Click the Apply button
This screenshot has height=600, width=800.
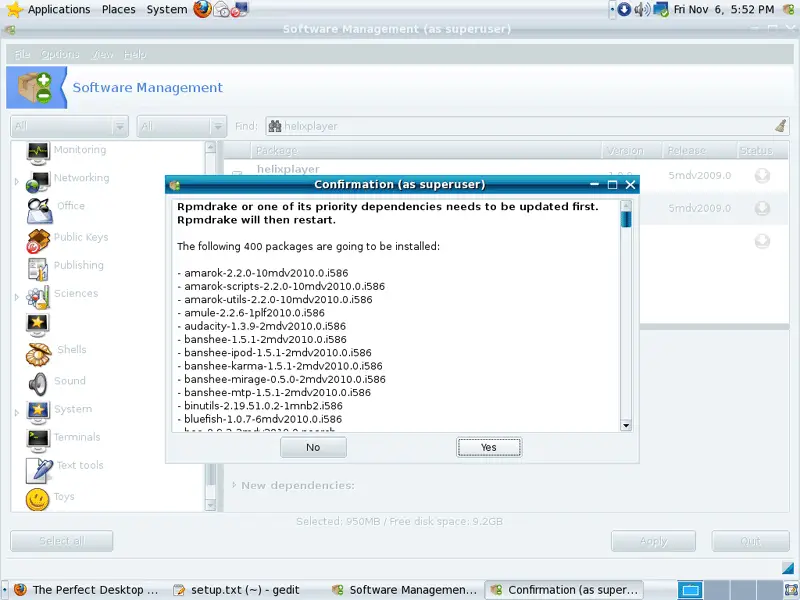[654, 541]
